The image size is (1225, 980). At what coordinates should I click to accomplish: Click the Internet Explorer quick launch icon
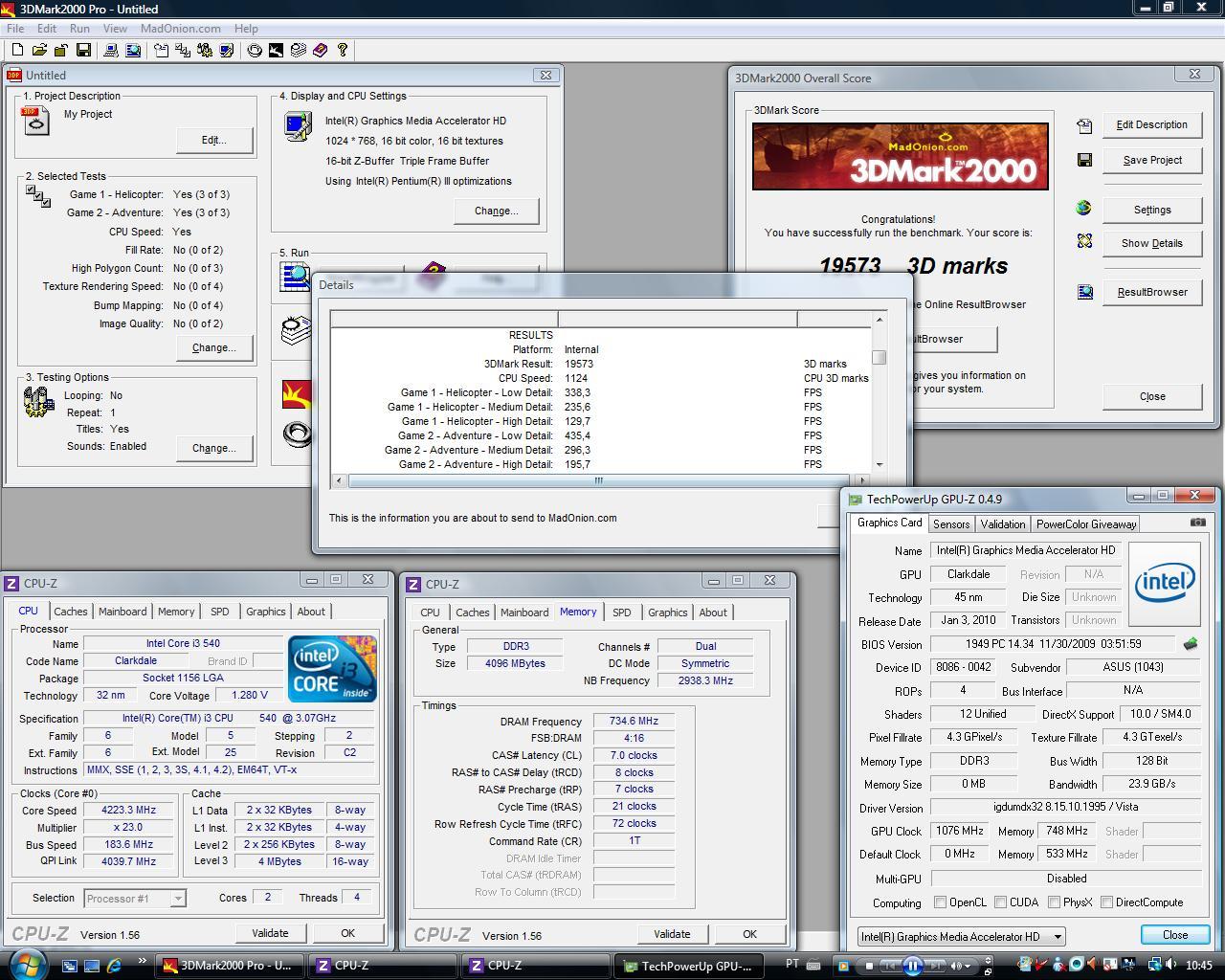[x=114, y=966]
